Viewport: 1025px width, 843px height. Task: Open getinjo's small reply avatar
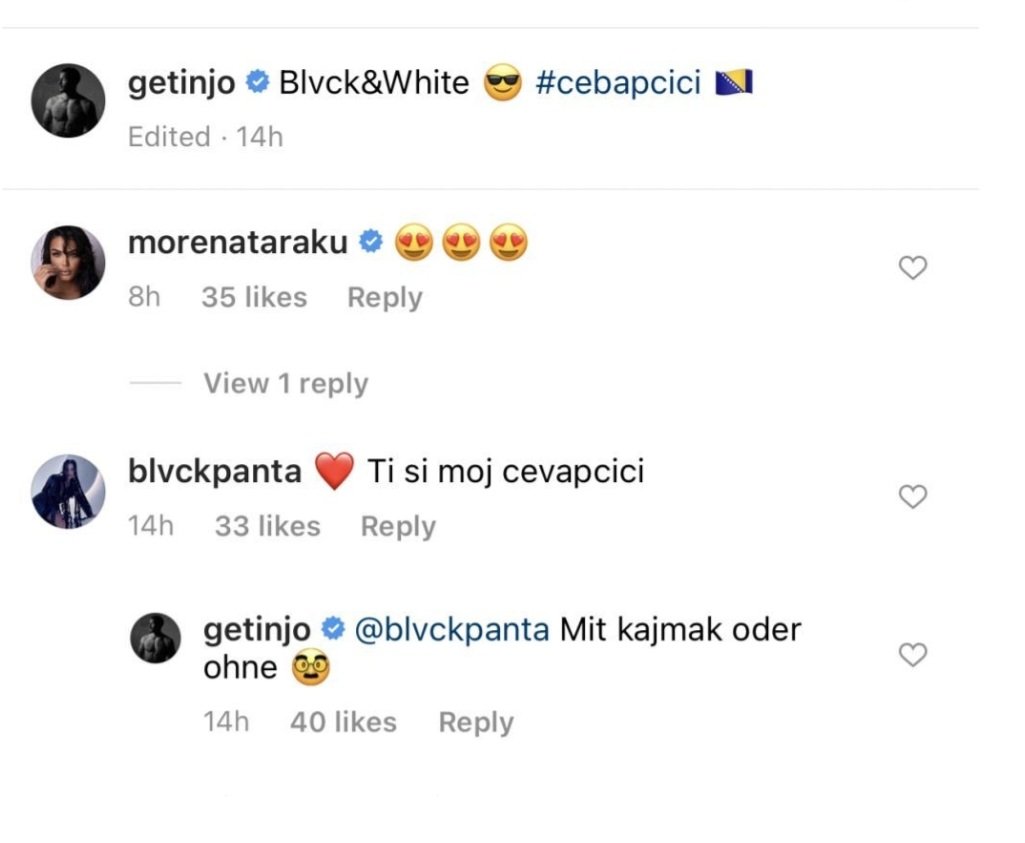click(155, 638)
